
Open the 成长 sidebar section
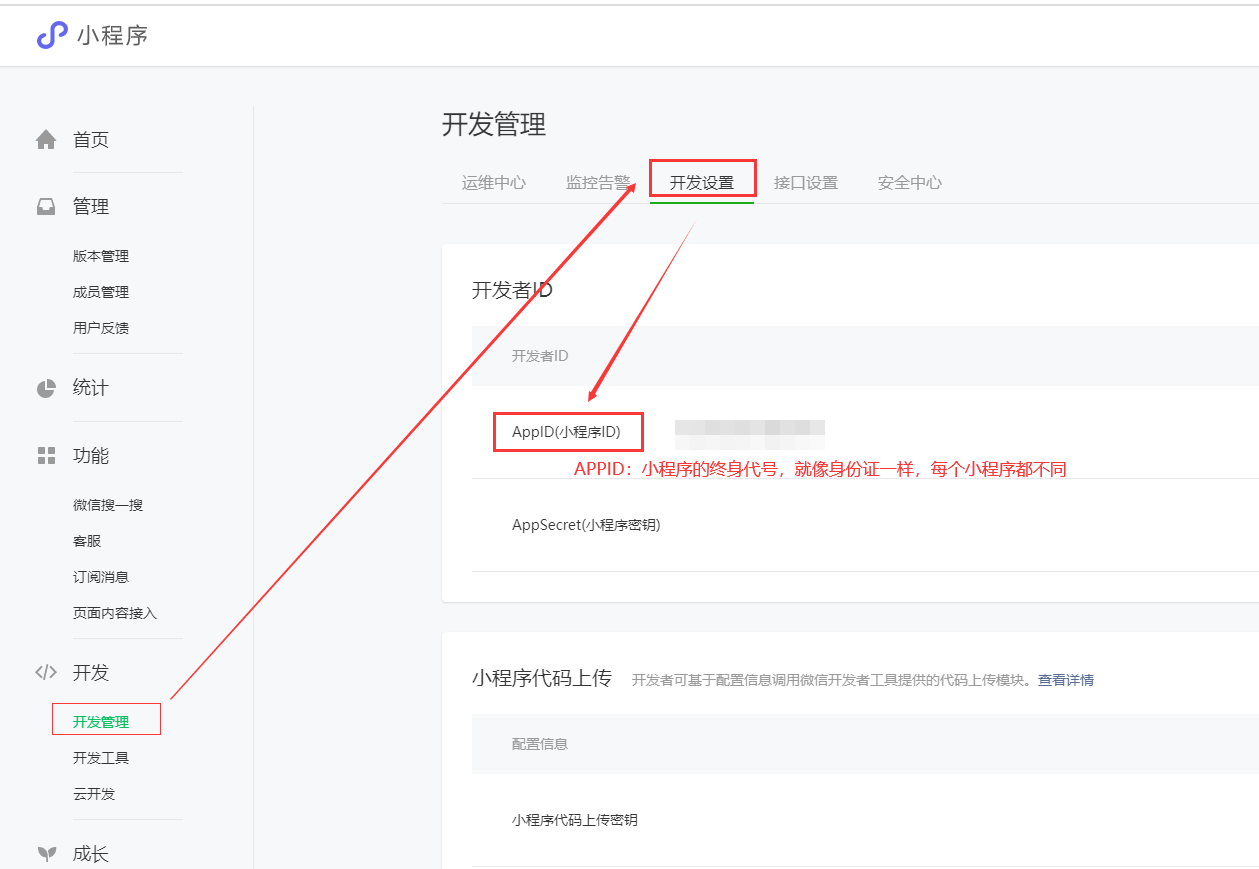point(91,854)
